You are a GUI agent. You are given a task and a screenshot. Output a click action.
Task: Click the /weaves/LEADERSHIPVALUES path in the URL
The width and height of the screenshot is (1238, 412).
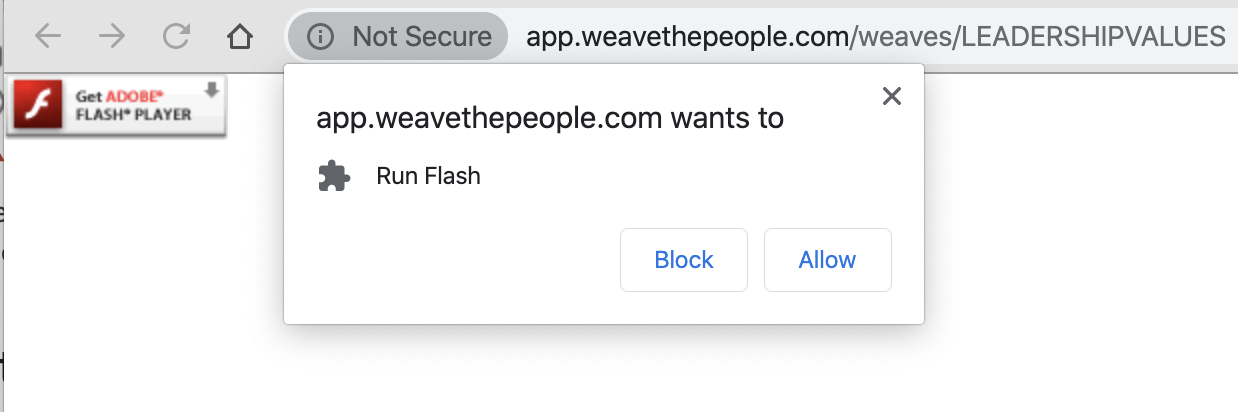coord(1036,38)
